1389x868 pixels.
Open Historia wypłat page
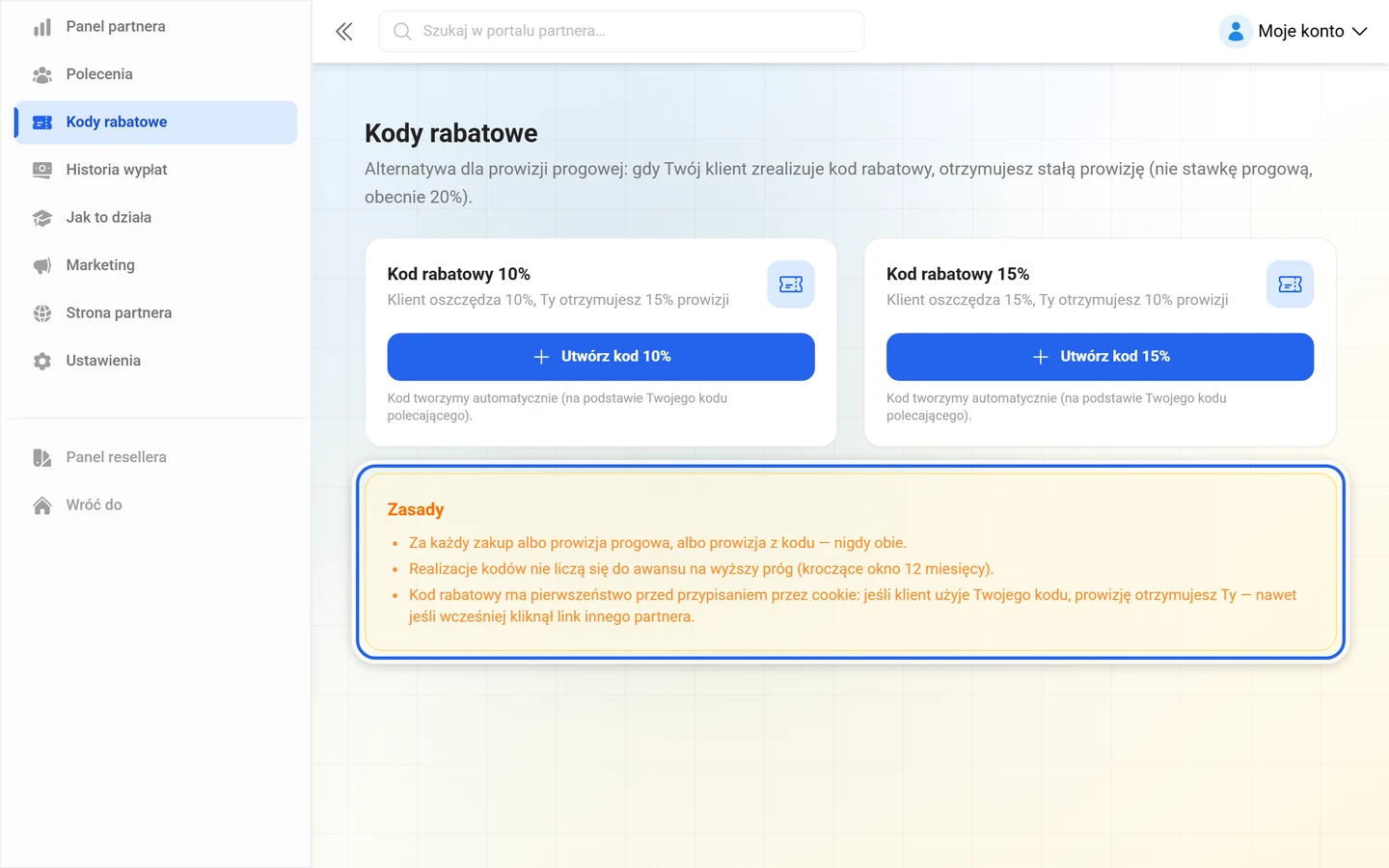pos(156,170)
